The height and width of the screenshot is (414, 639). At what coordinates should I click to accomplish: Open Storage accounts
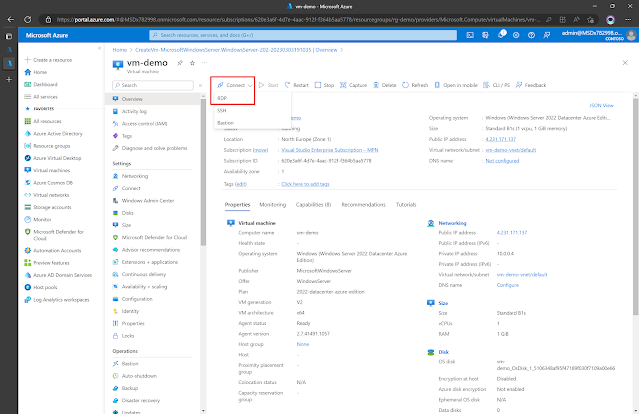48,207
